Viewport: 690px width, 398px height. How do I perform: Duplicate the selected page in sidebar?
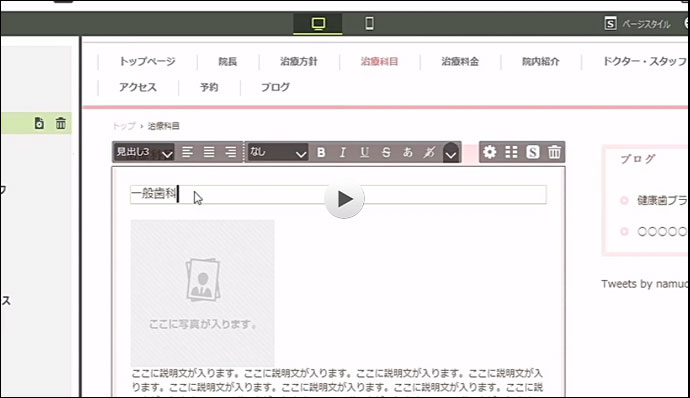click(39, 123)
